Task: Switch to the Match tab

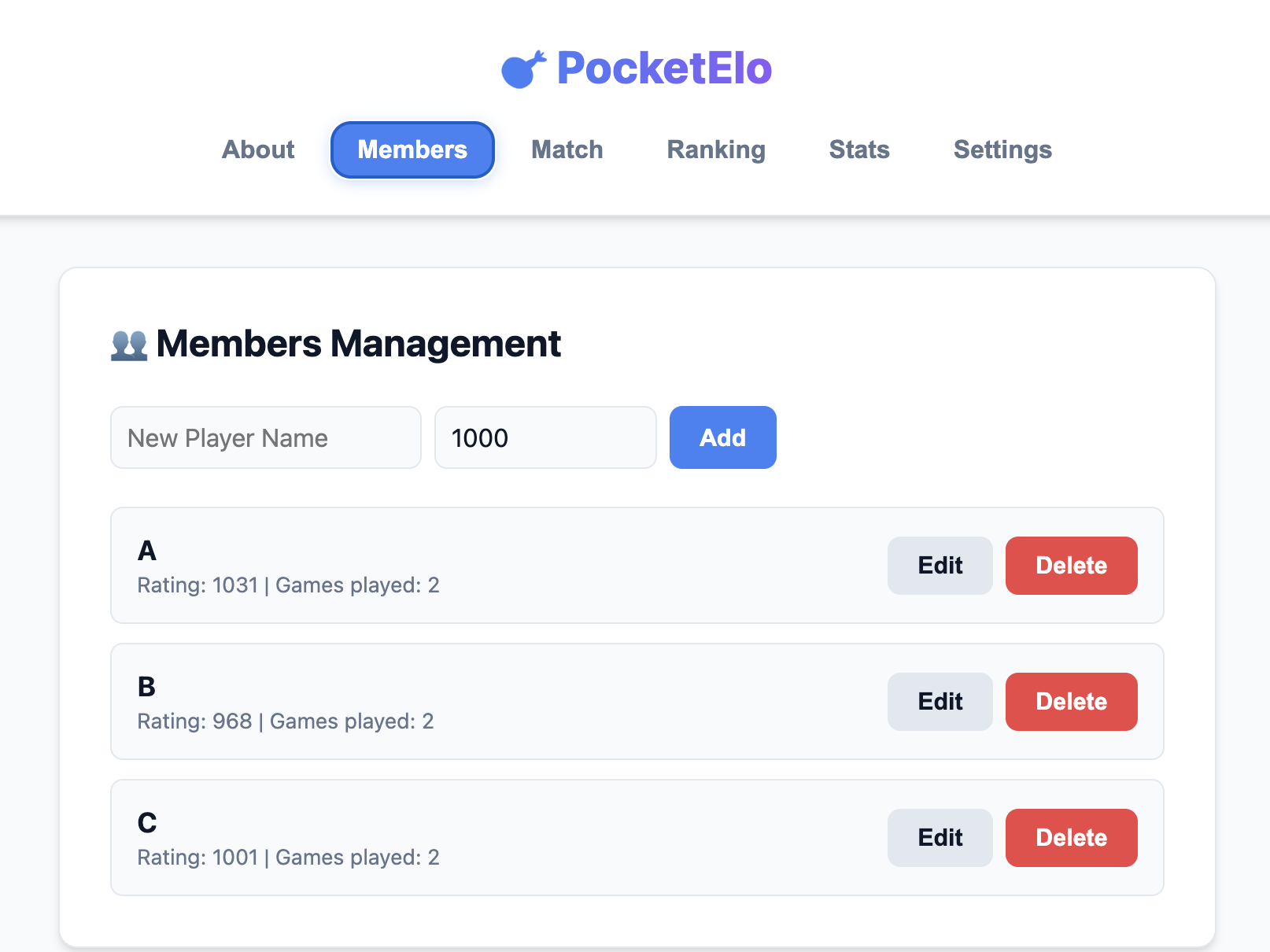Action: coord(567,149)
